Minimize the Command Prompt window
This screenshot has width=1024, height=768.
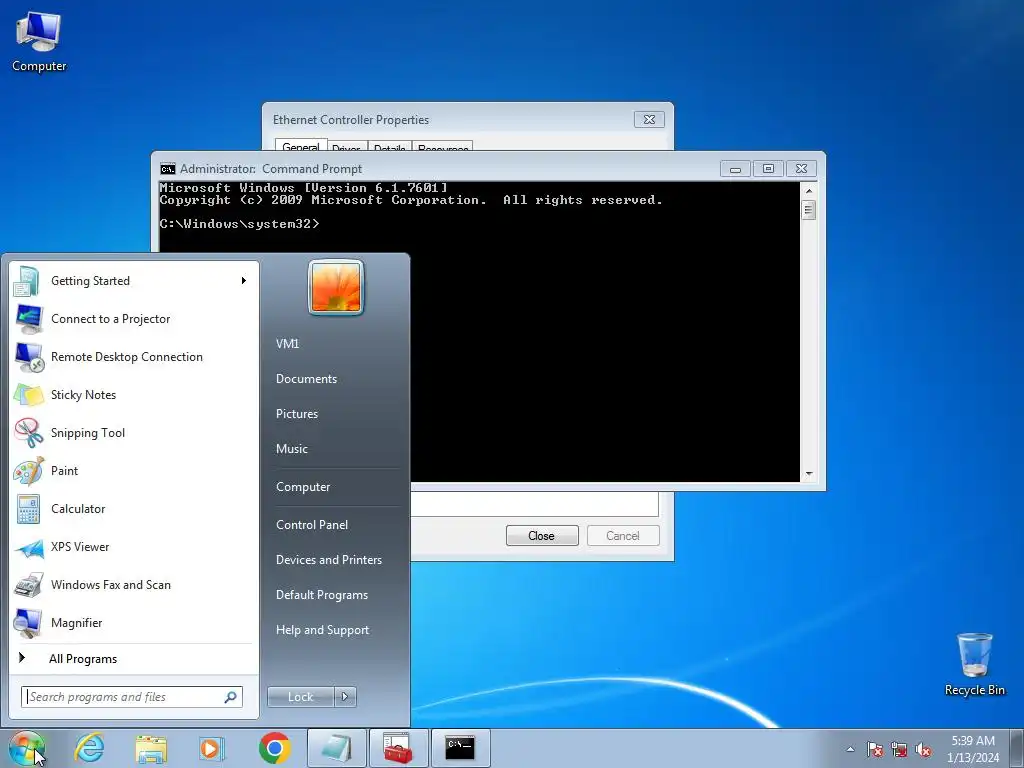tap(735, 169)
